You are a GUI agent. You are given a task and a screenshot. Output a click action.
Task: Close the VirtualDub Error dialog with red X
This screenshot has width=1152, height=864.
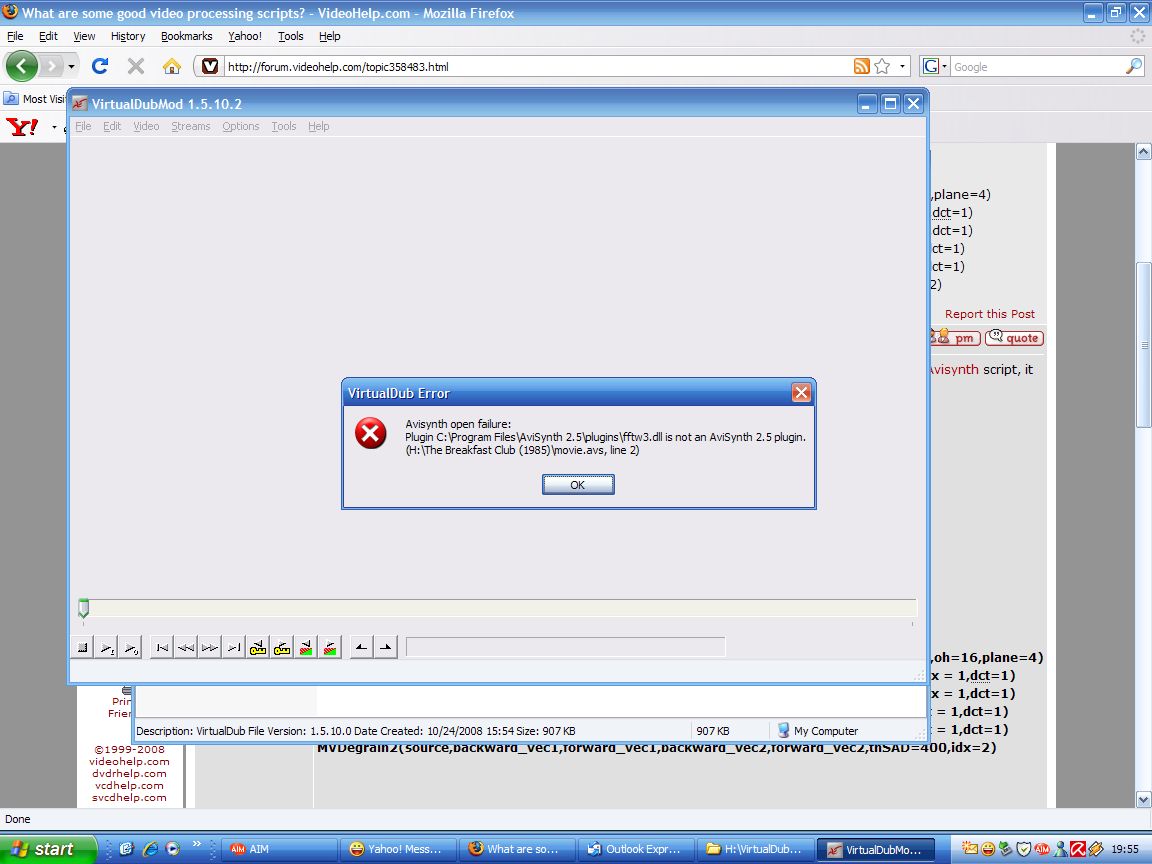(801, 393)
